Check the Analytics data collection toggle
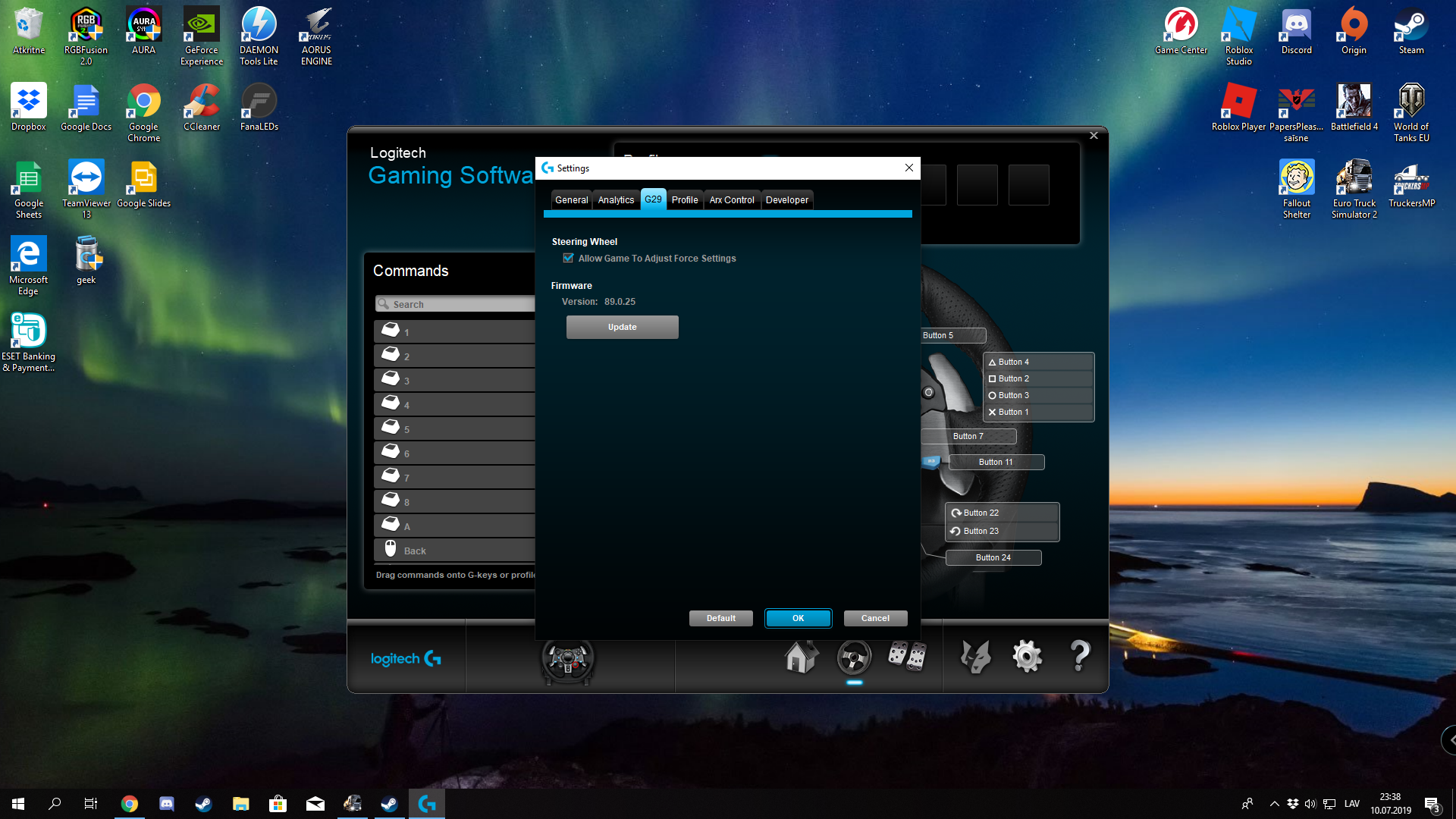This screenshot has width=1456, height=819. (616, 199)
